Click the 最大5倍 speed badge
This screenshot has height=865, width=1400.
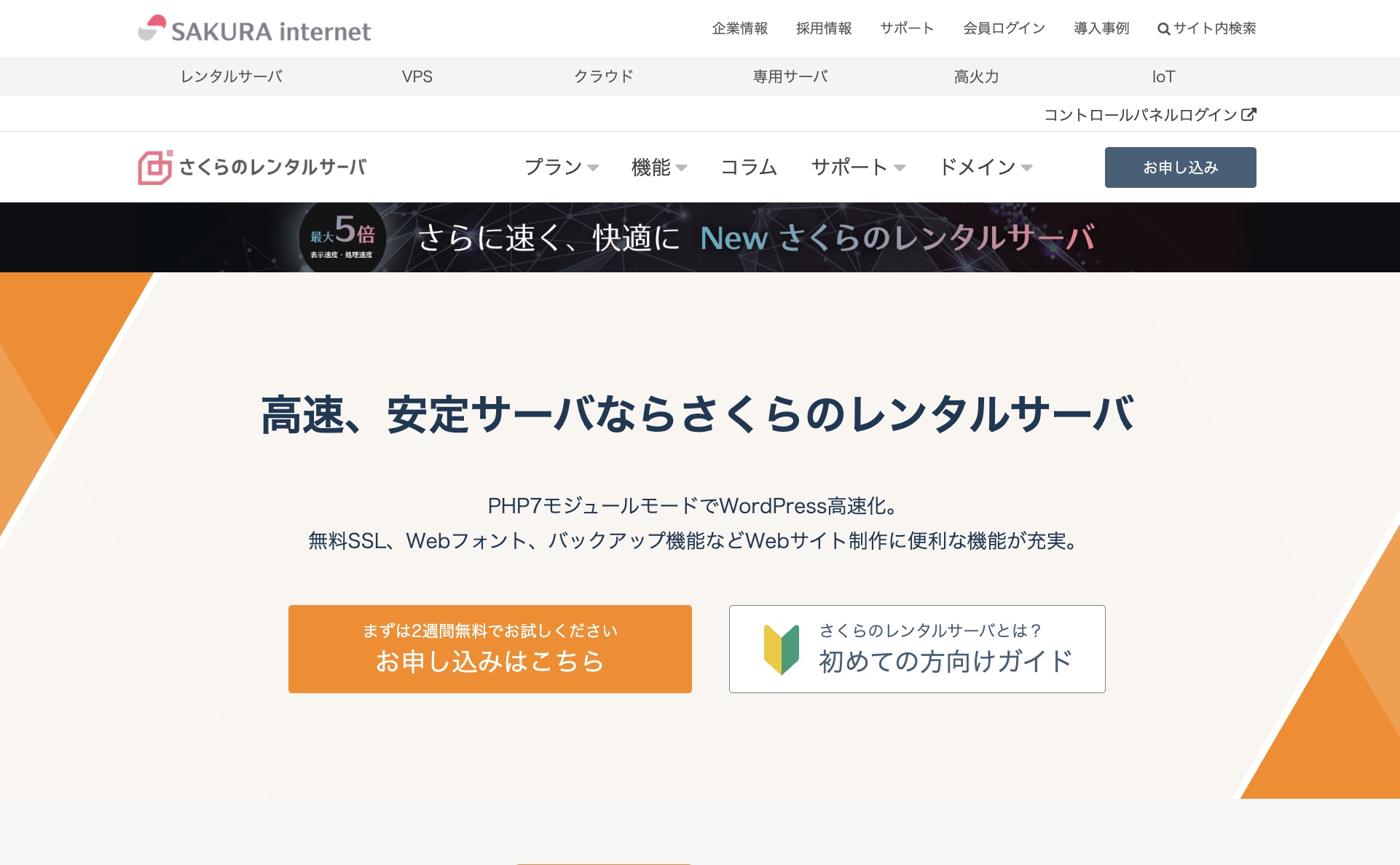pos(342,237)
